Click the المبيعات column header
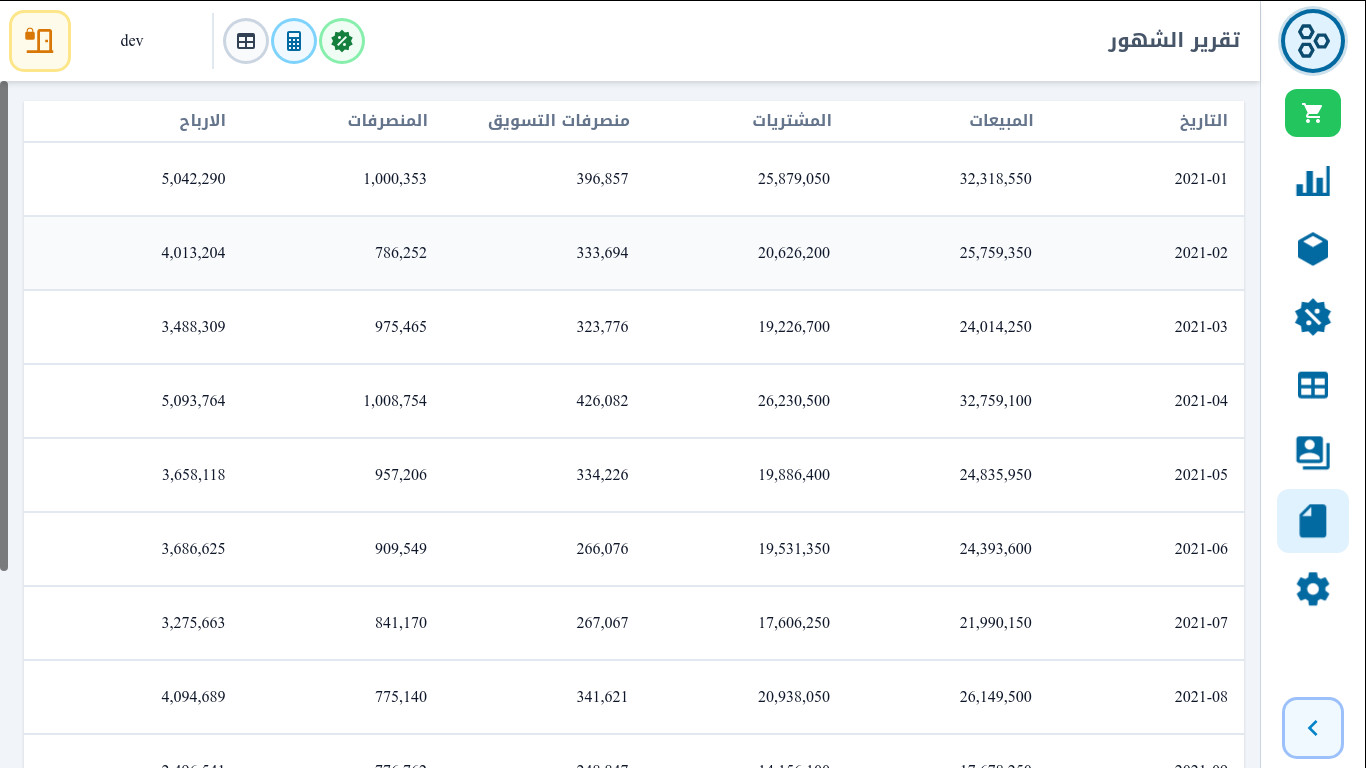This screenshot has height=768, width=1366. (1001, 121)
